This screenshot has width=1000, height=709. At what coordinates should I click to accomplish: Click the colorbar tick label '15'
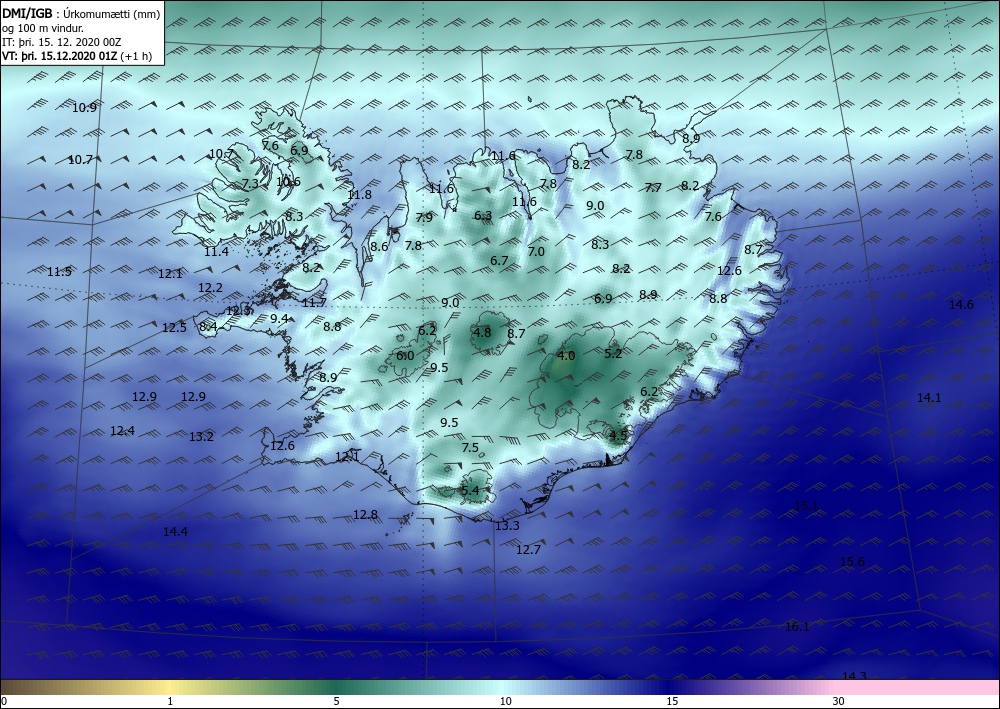pos(672,702)
